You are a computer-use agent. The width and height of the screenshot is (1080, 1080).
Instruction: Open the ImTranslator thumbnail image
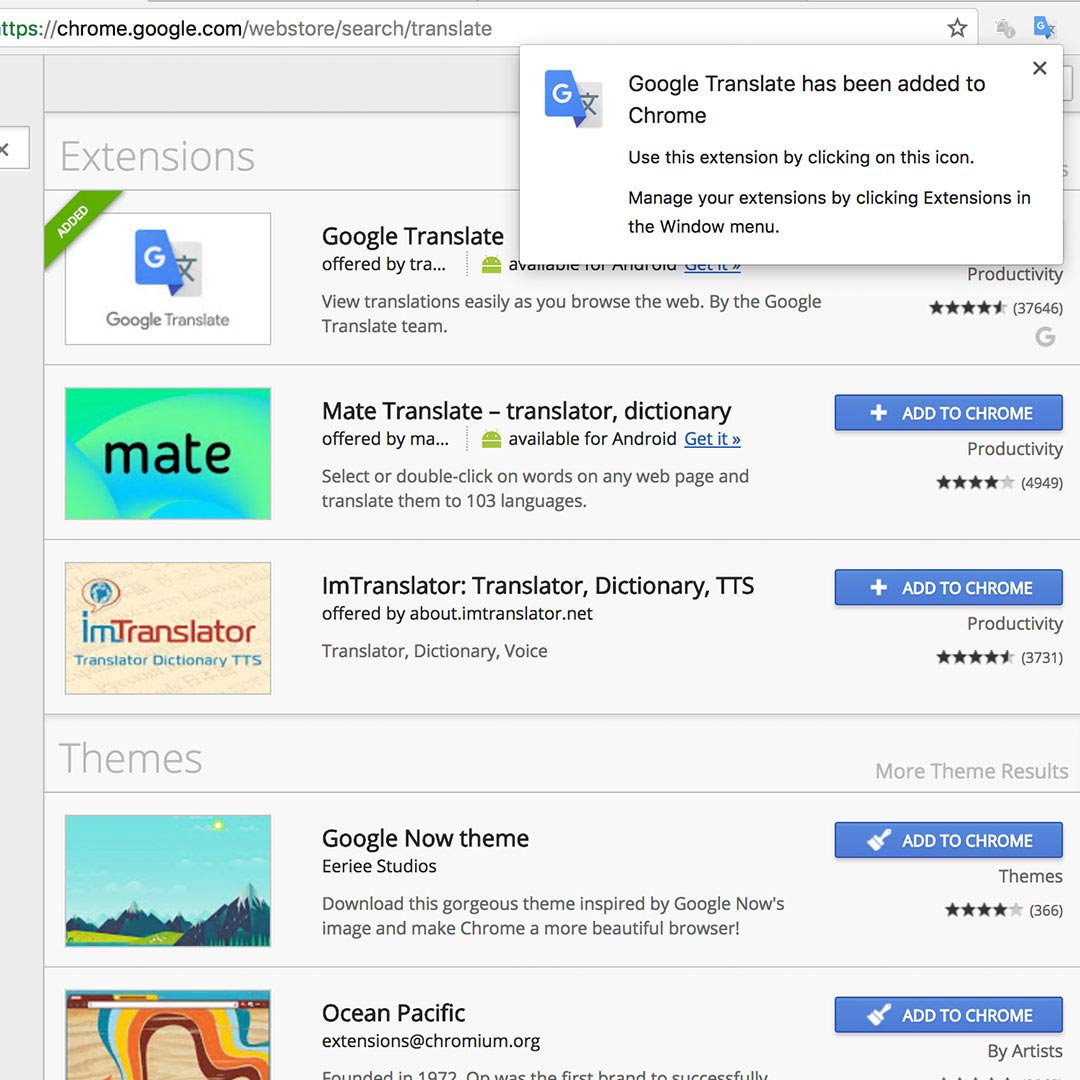168,628
